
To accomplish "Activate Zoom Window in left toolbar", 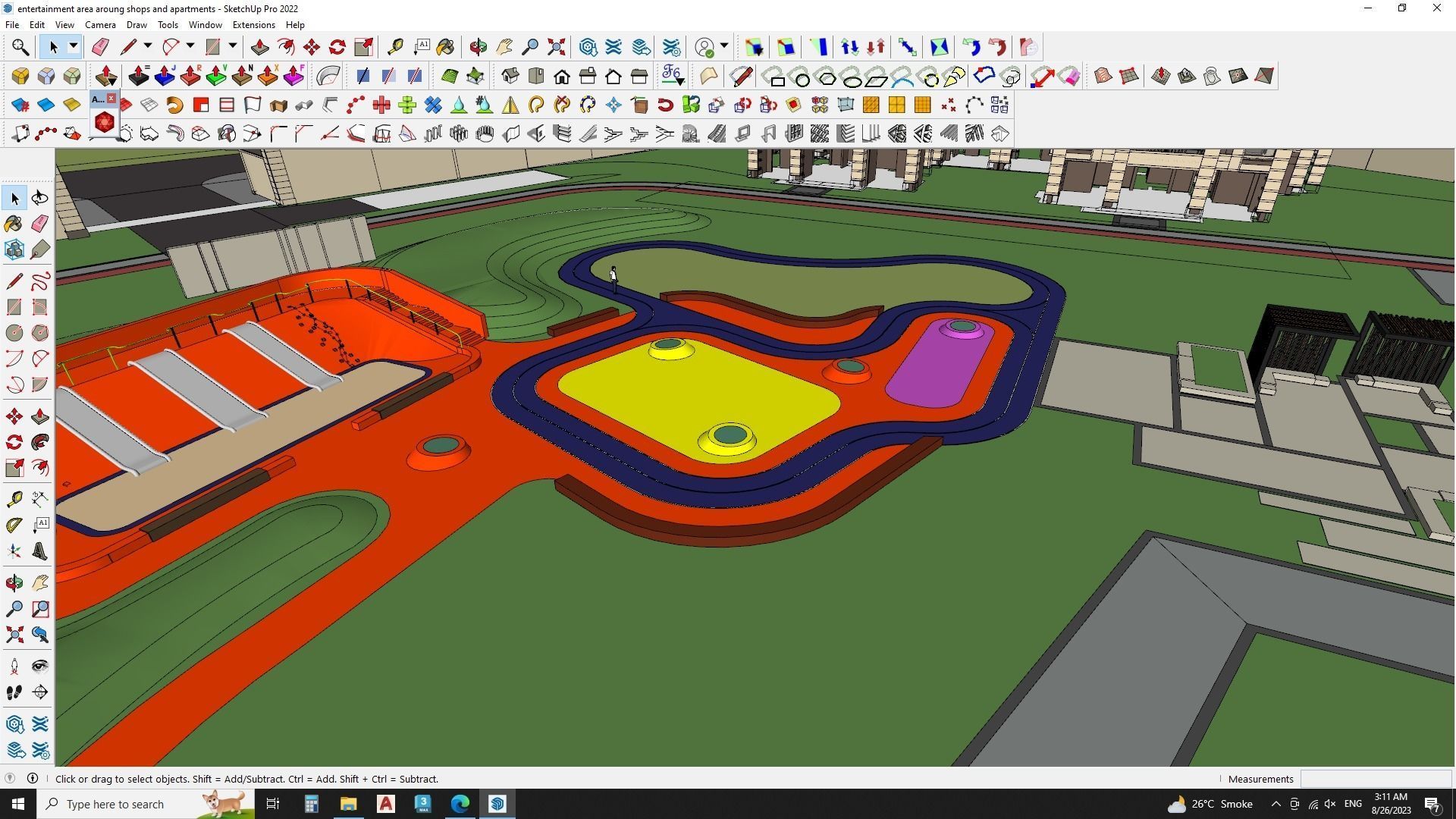I will (40, 609).
